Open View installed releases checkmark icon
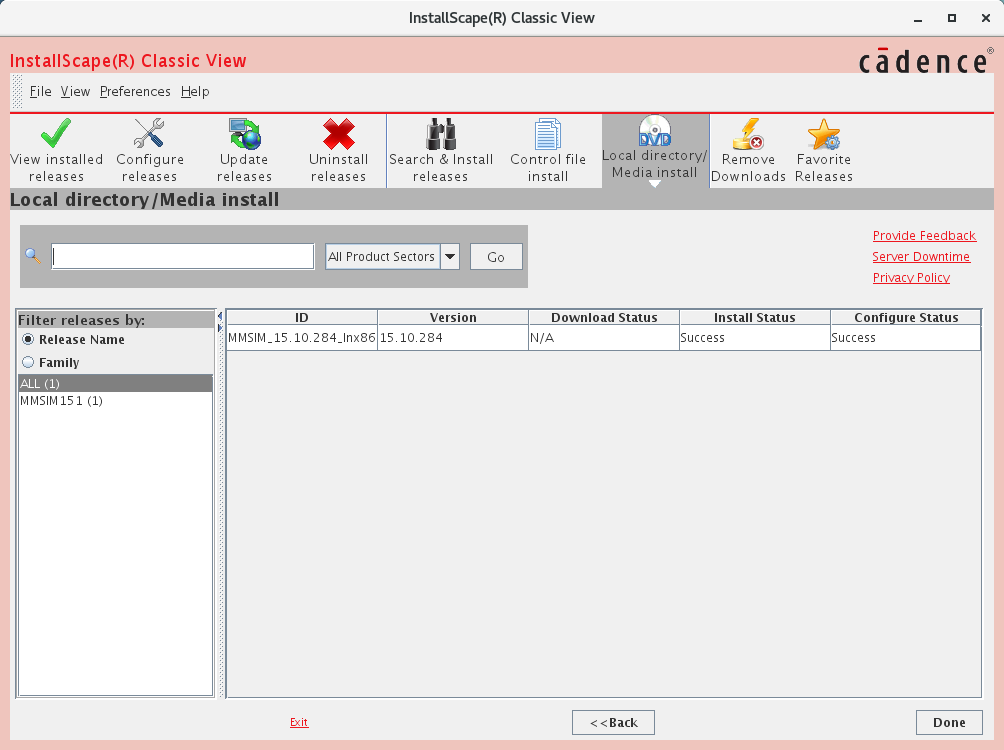Image resolution: width=1004 pixels, height=750 pixels. [x=56, y=133]
